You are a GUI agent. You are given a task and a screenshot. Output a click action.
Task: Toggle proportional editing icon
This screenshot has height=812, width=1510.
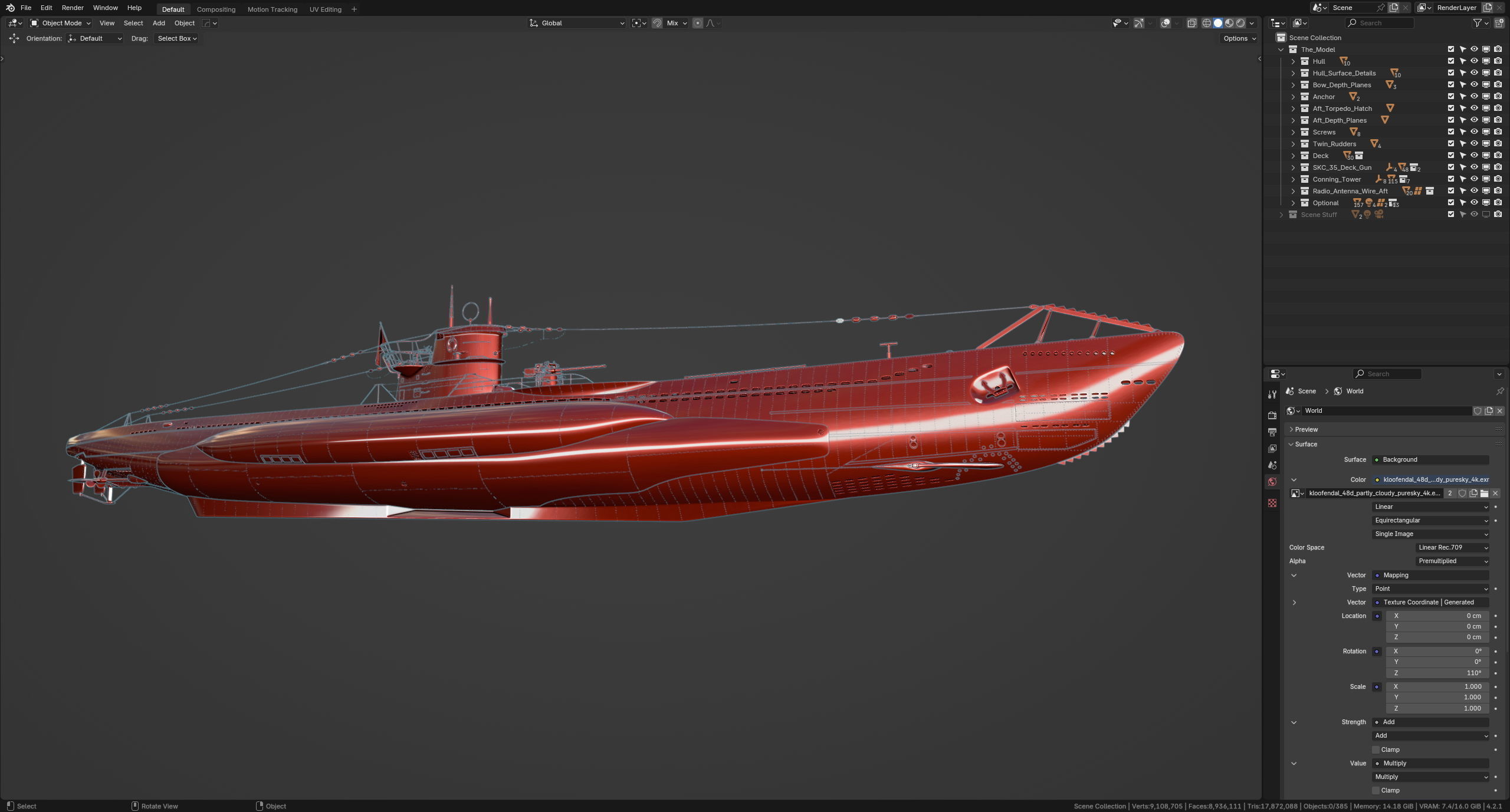[698, 23]
